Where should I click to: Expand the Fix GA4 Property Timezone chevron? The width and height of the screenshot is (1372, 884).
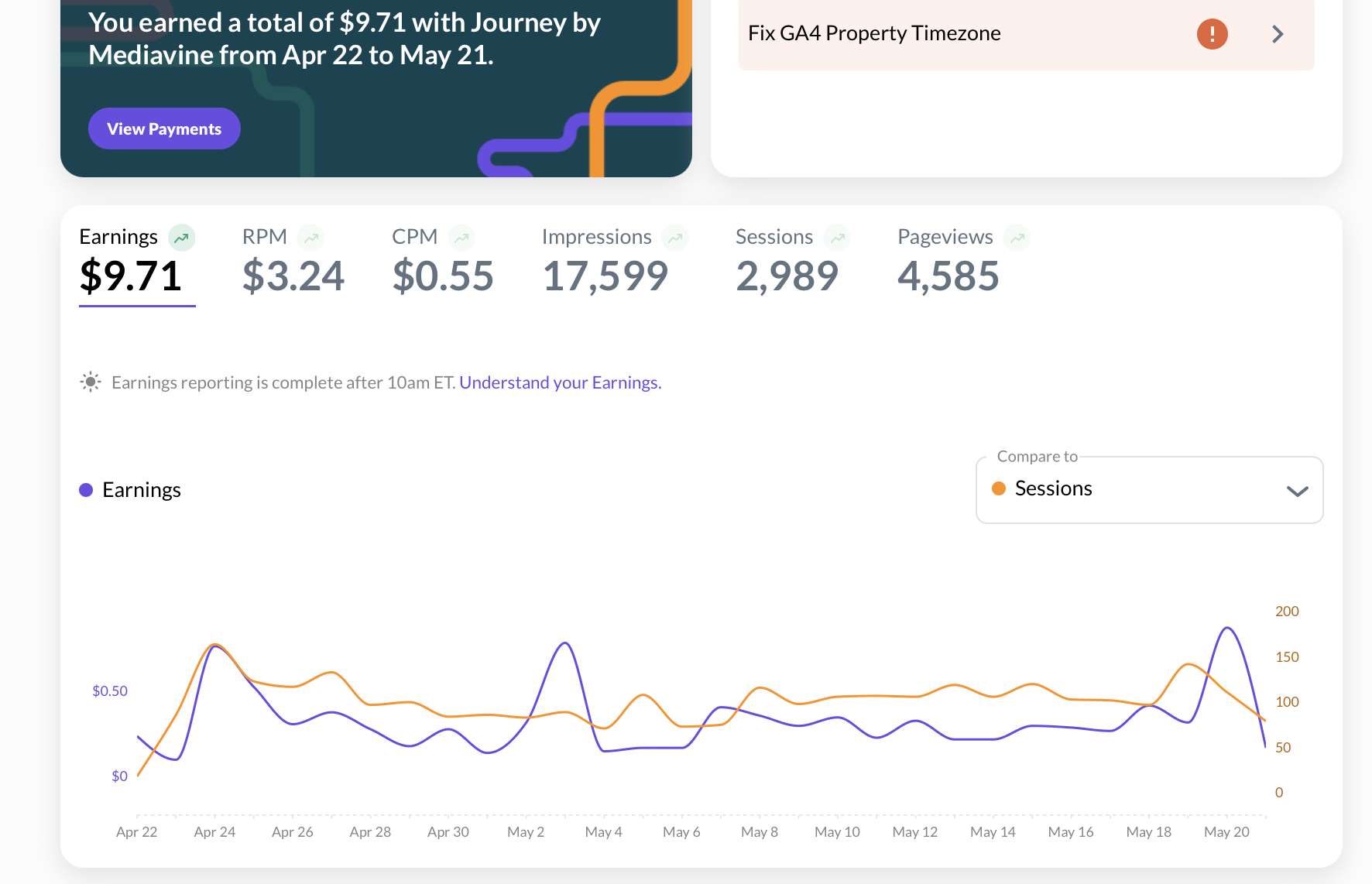(x=1278, y=34)
